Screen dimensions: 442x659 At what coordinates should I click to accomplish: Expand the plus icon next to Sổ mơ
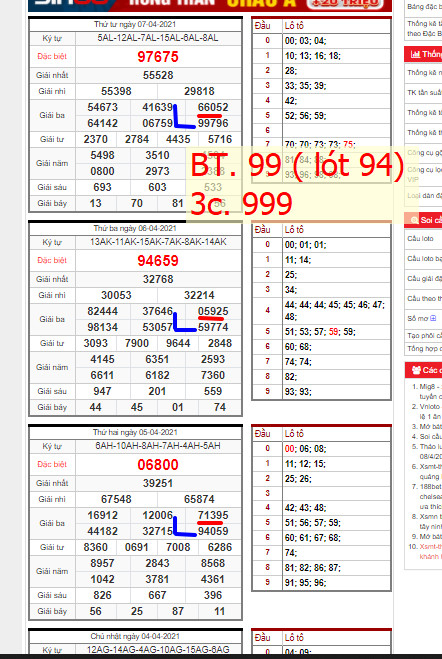(x=433, y=318)
